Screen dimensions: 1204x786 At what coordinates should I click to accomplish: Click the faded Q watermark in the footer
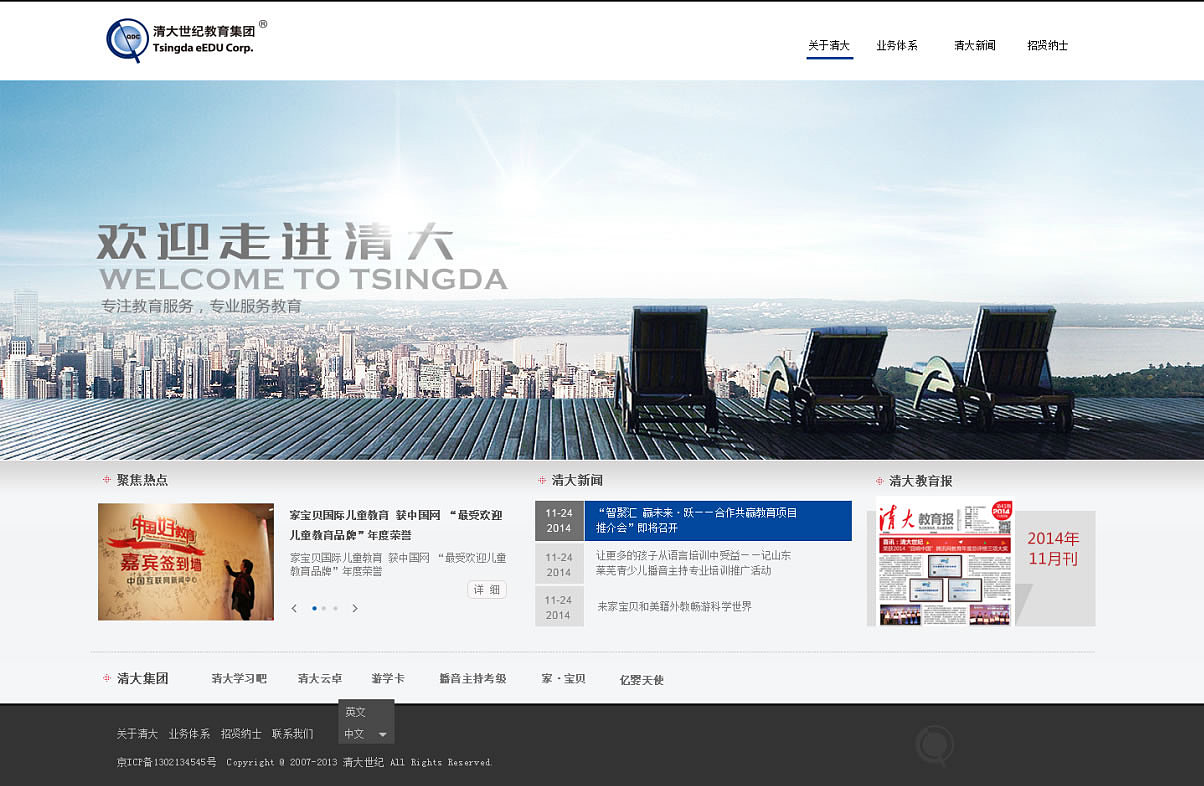point(934,744)
